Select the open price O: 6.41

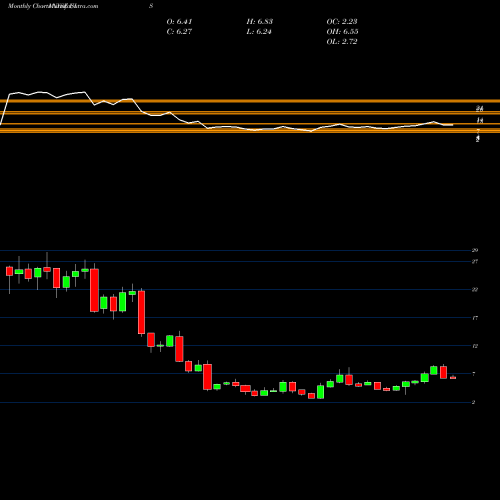coord(179,22)
